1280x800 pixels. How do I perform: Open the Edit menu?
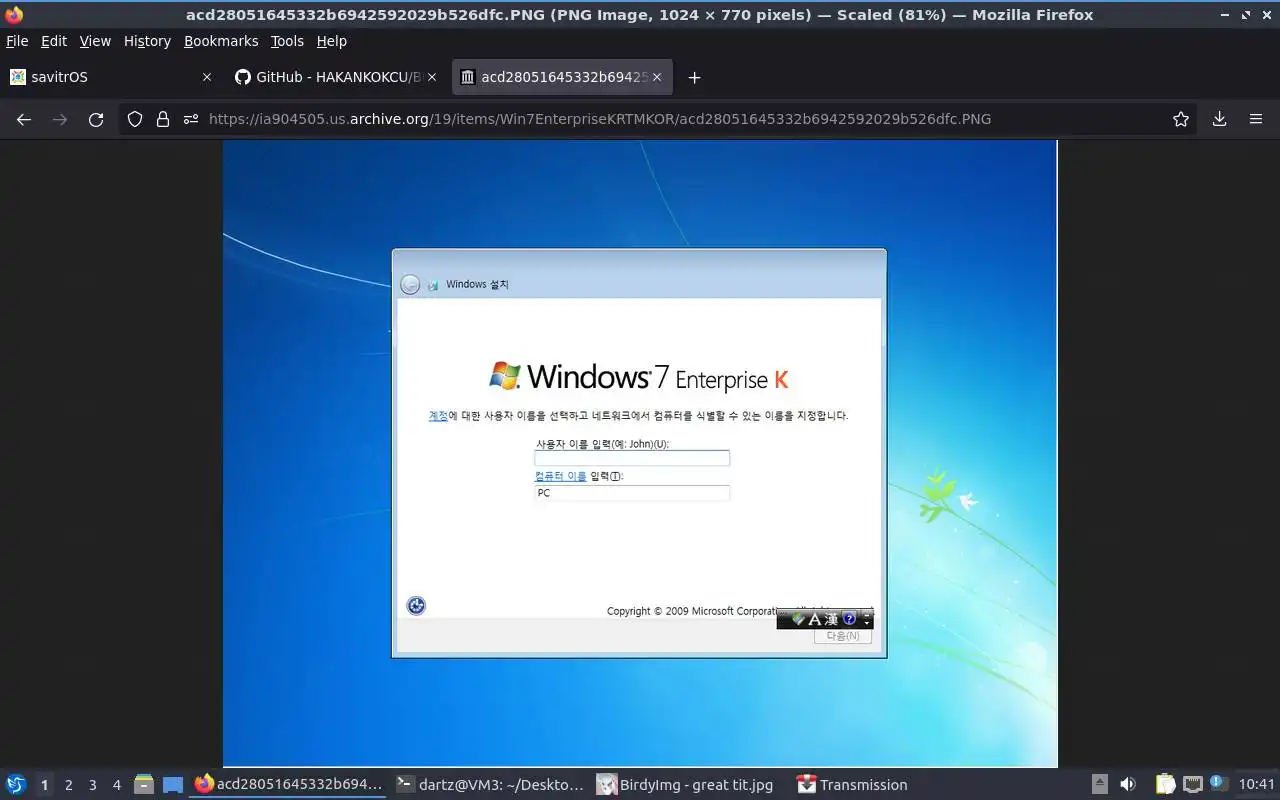coord(54,41)
